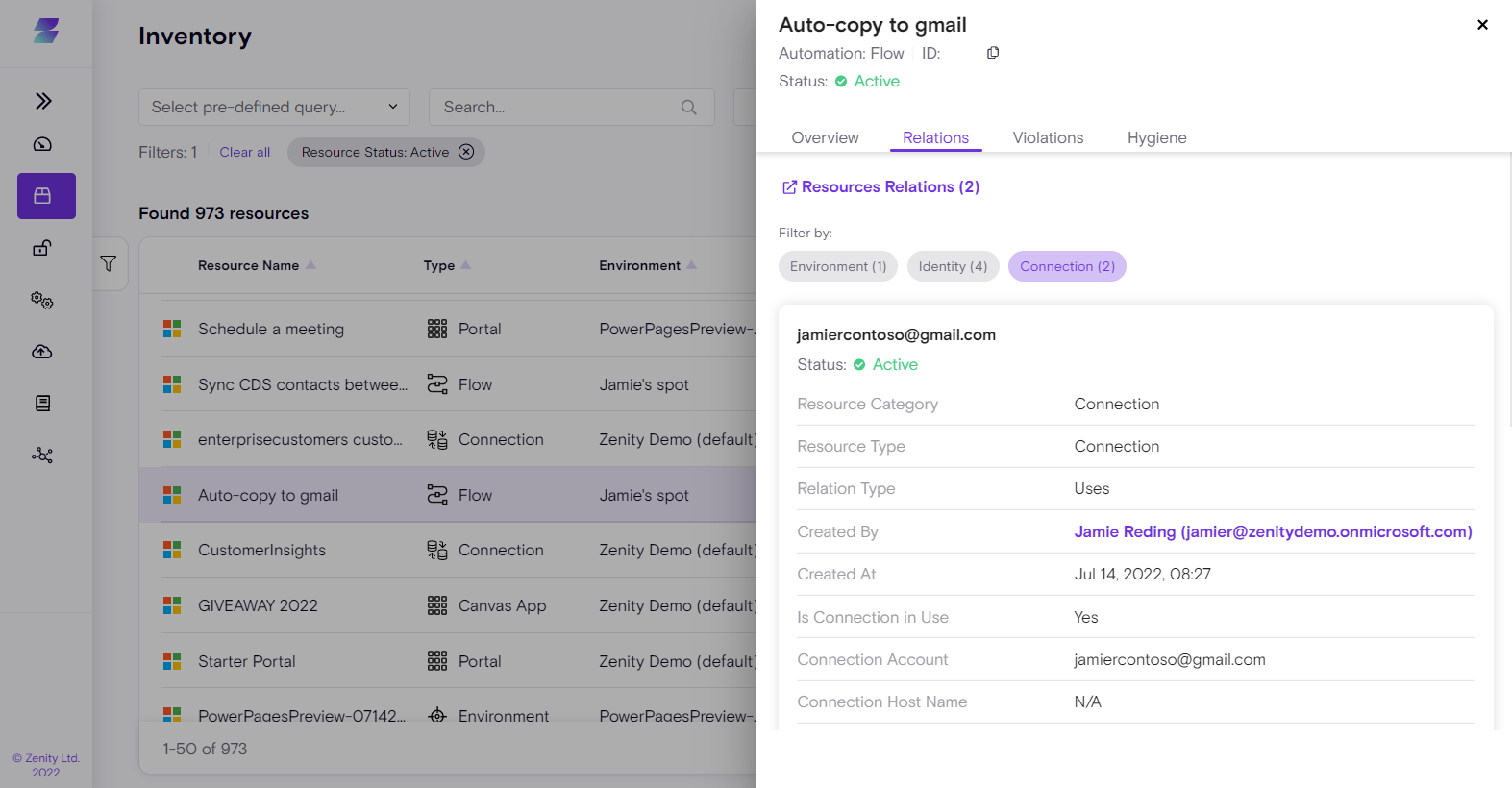Click the unlocked padlock sidebar icon

pos(43,248)
